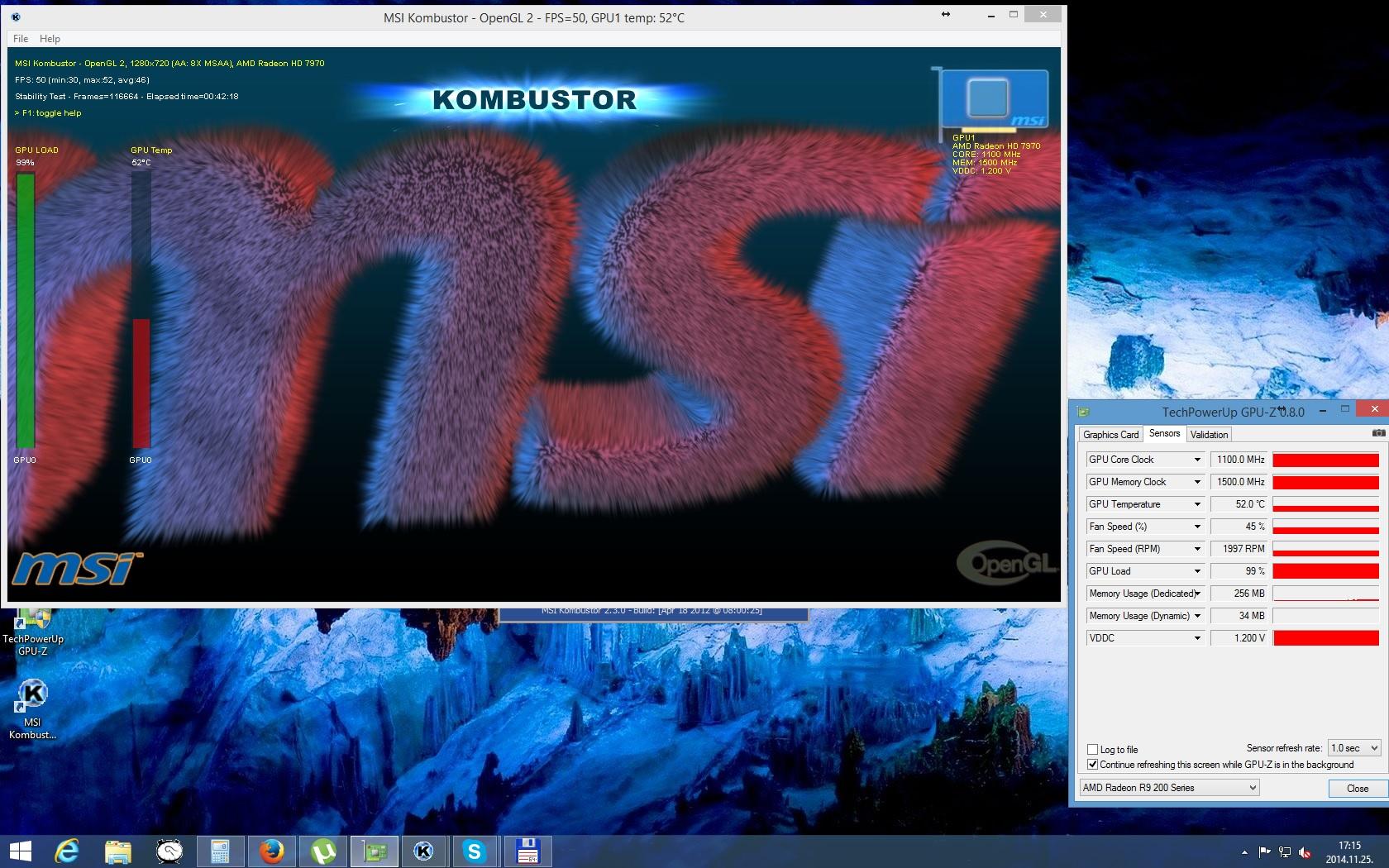The width and height of the screenshot is (1389, 868).
Task: Open the Action Center flag icon
Action: tap(1265, 852)
